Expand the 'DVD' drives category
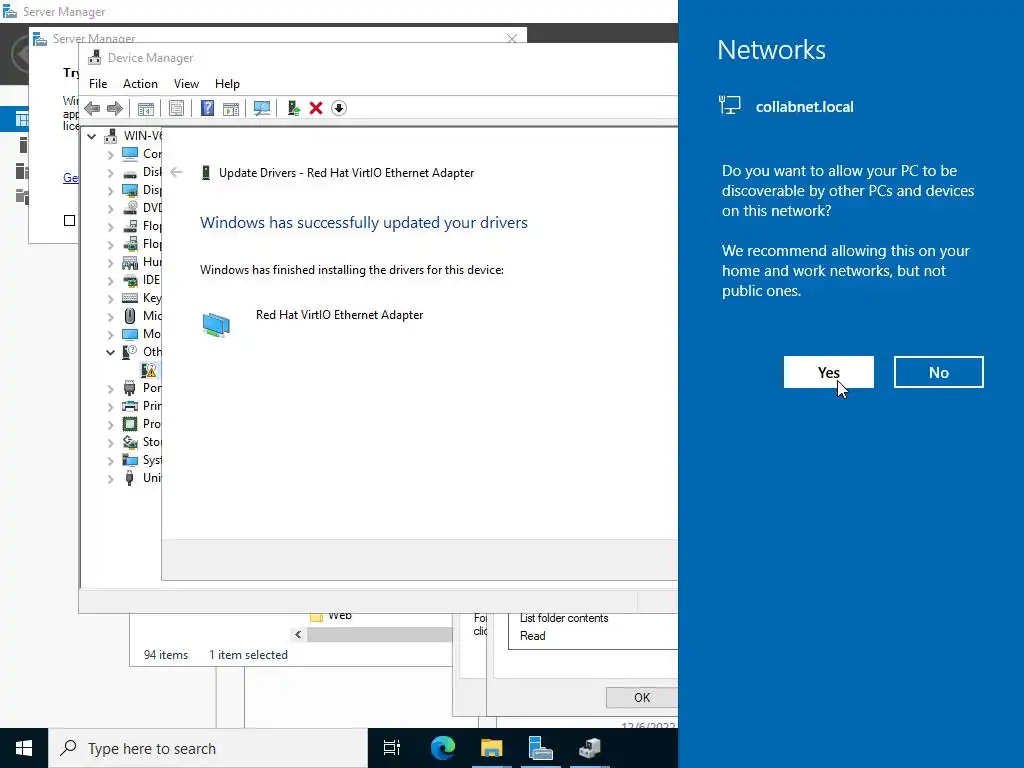Screen dimensions: 1024x768 [110, 209]
